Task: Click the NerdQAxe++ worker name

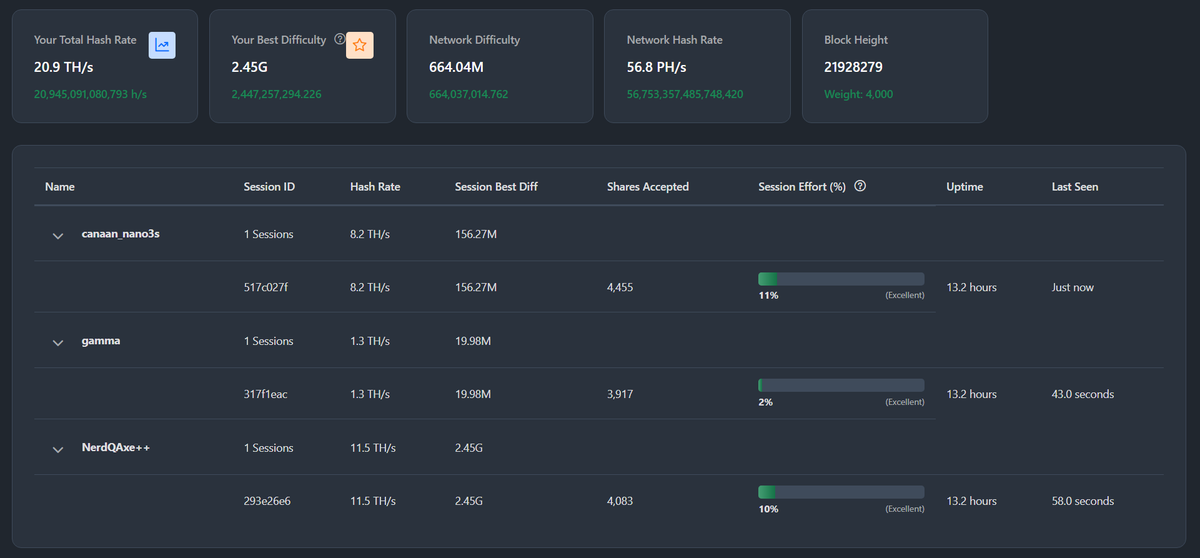Action: 116,449
